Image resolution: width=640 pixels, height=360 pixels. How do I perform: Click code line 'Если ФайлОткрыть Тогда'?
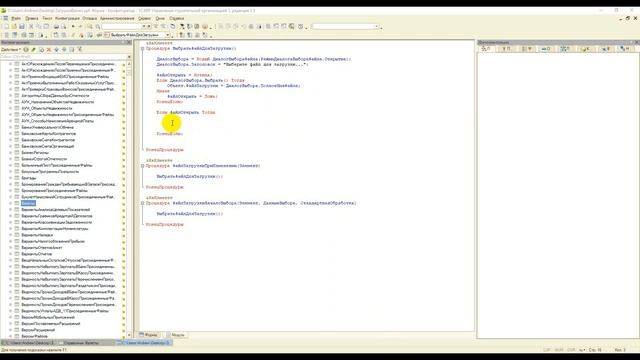point(186,112)
